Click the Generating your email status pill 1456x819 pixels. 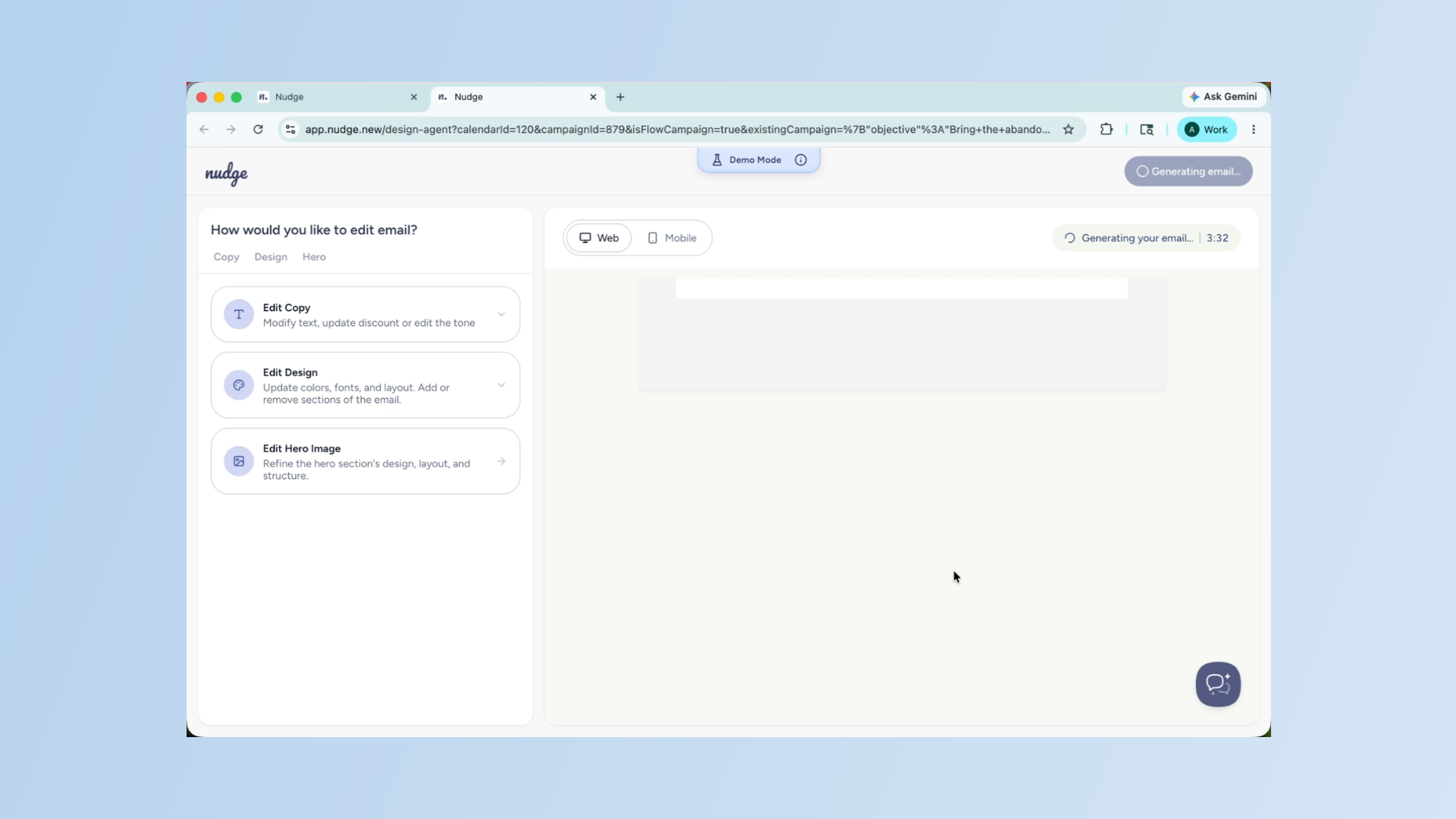pyautogui.click(x=1146, y=238)
